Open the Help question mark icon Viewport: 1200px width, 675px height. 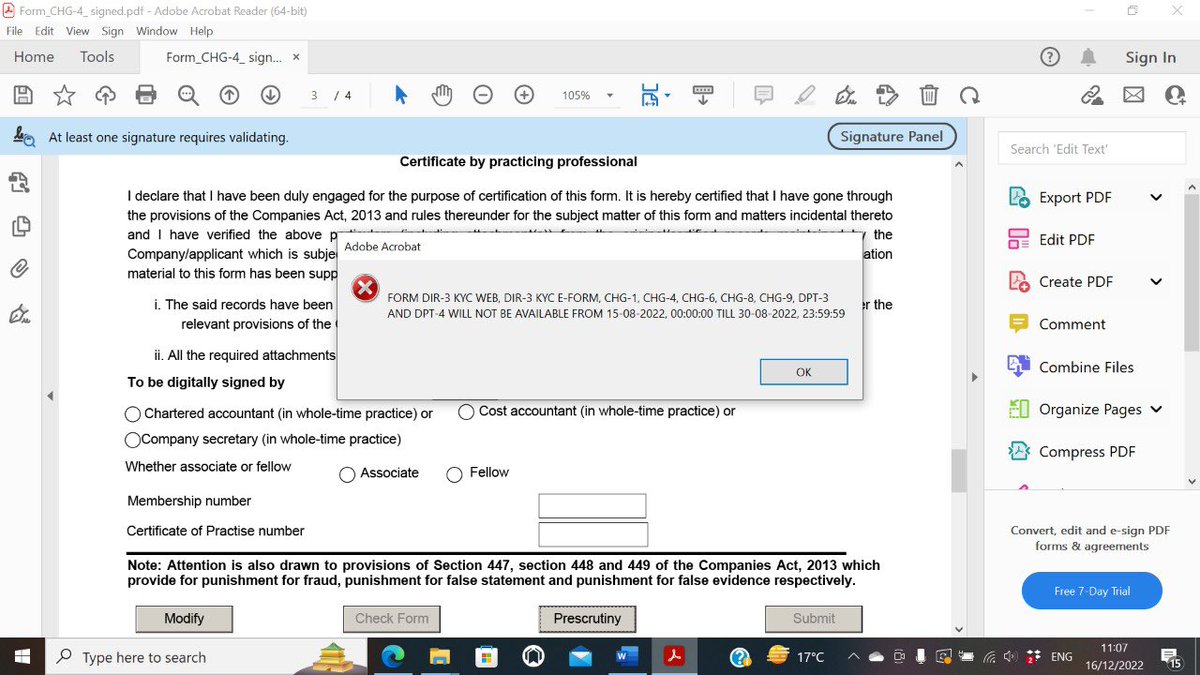(1050, 57)
